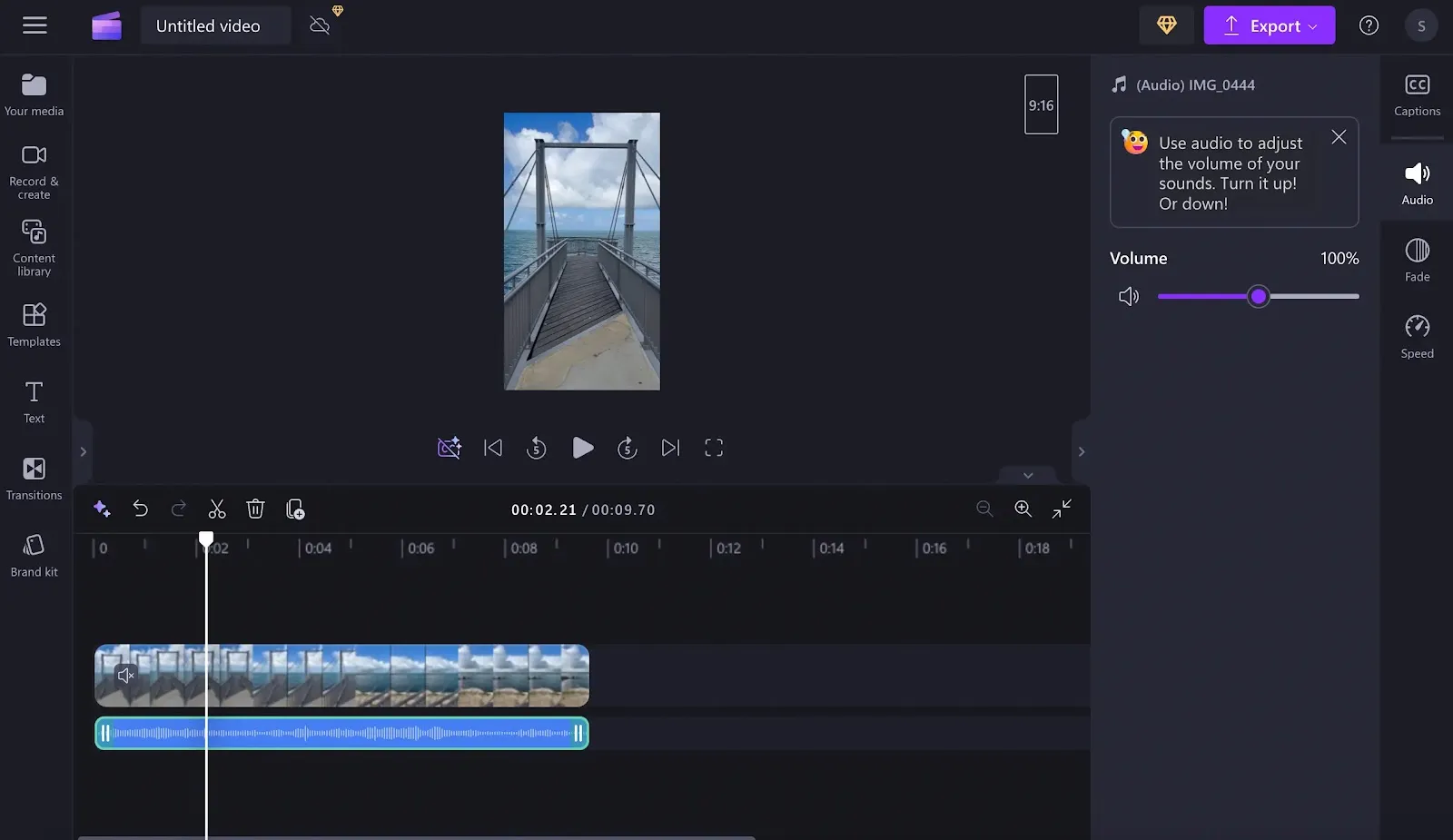
Task: Enter fullscreen preview mode
Action: click(714, 448)
